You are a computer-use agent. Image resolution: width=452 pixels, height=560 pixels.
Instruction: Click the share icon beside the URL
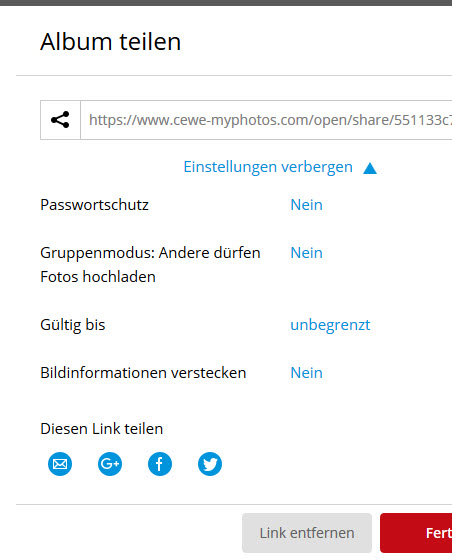(x=60, y=120)
